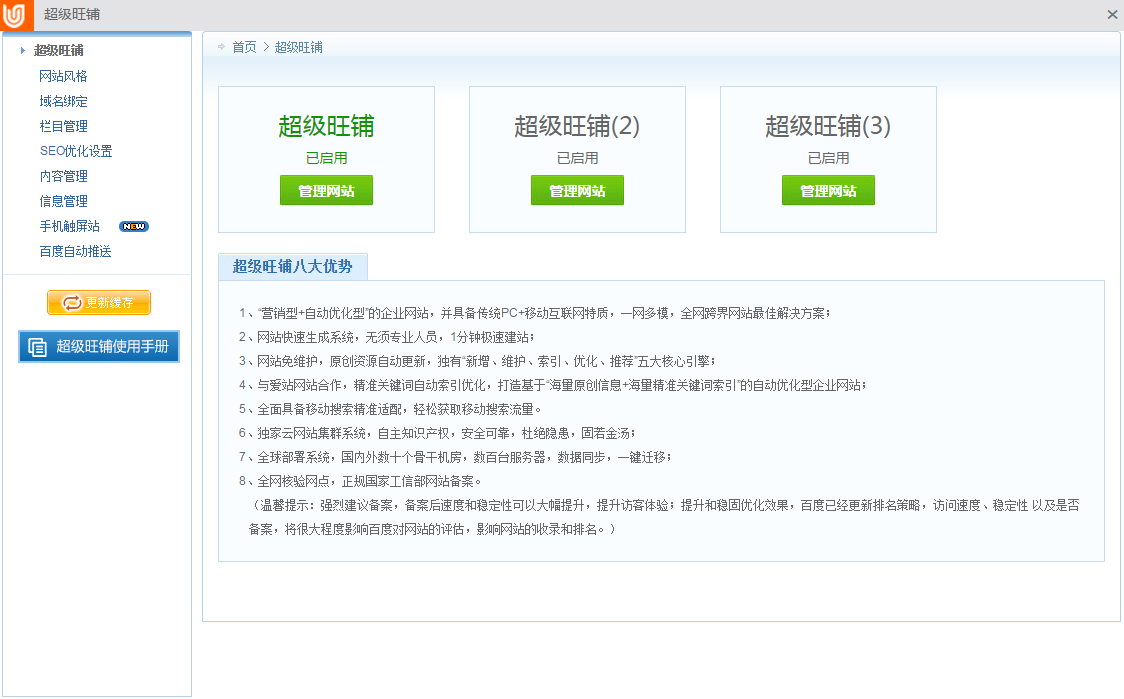Go to 首页 via breadcrumb
This screenshot has width=1124, height=699.
244,47
